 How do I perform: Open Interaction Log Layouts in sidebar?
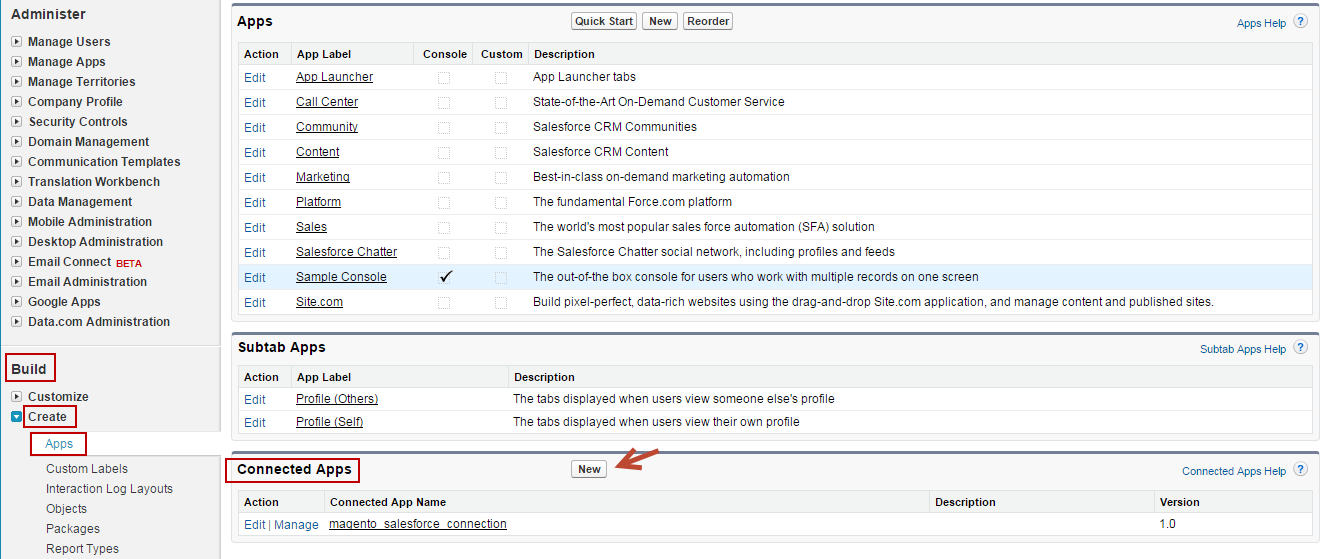(109, 489)
